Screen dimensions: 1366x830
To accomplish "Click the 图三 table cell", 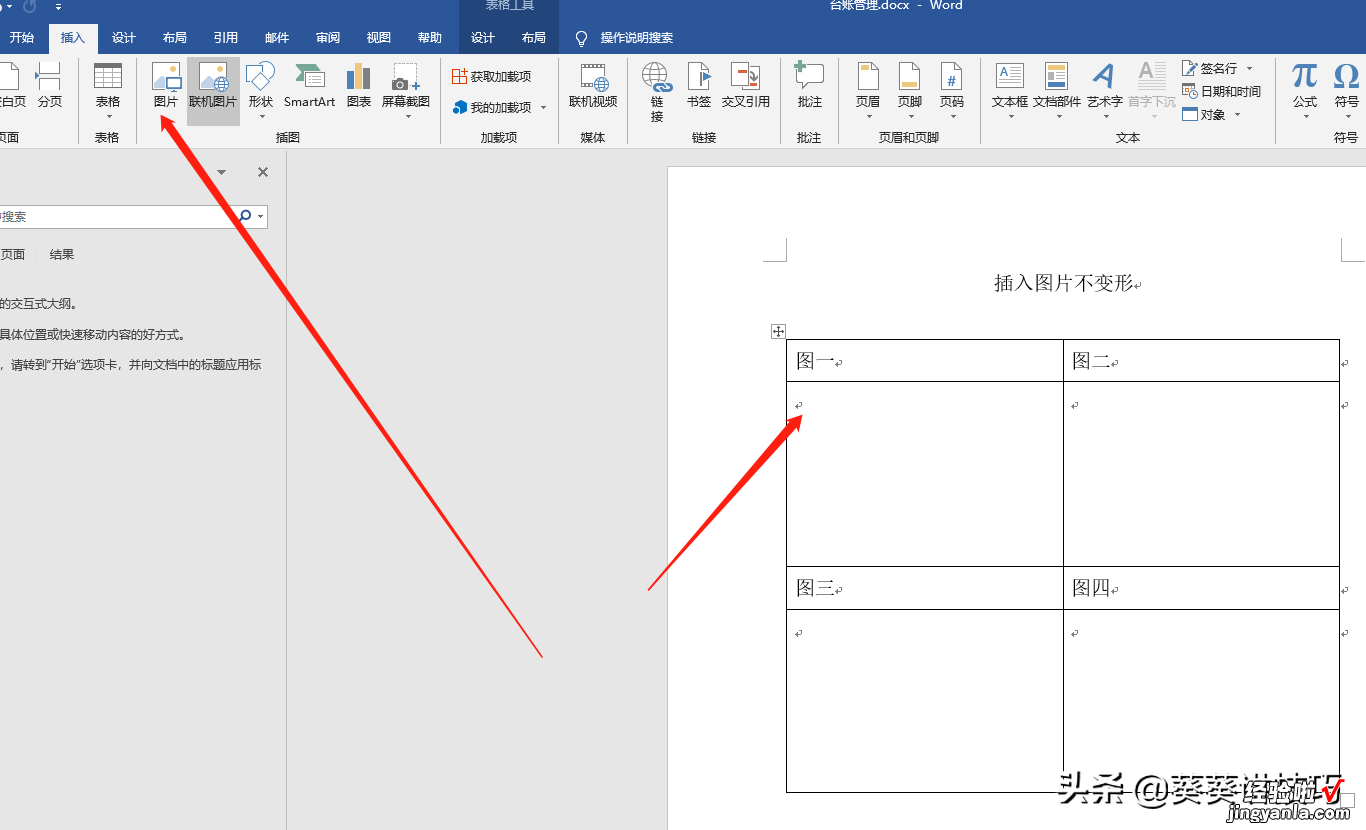I will point(925,588).
